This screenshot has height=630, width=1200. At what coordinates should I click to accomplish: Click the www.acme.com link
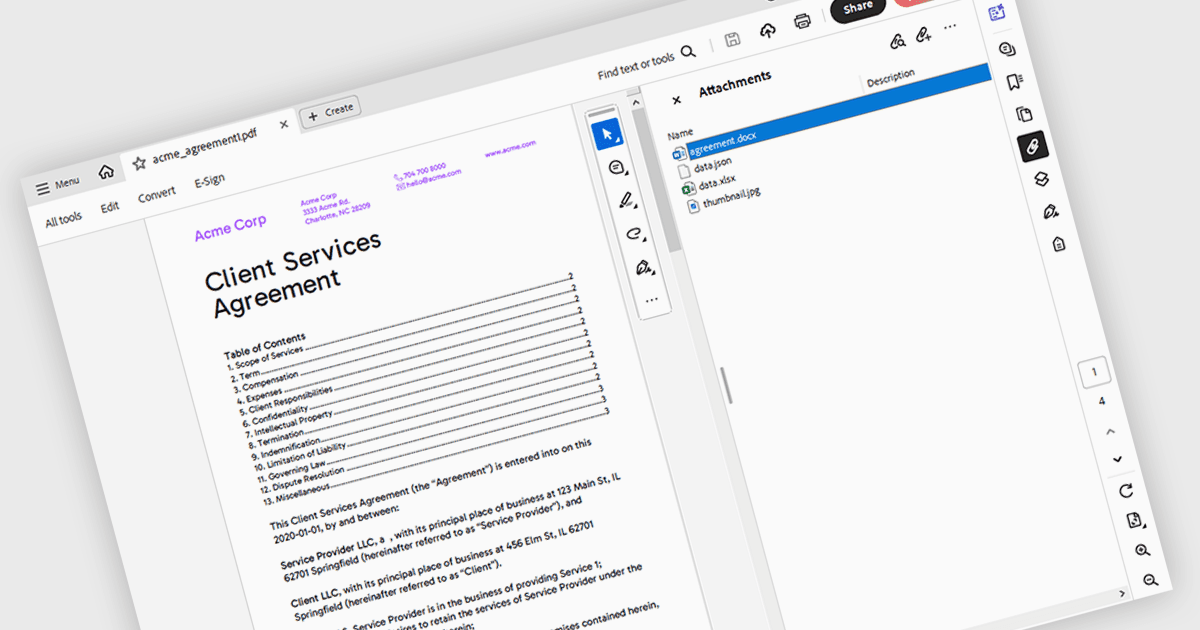511,148
